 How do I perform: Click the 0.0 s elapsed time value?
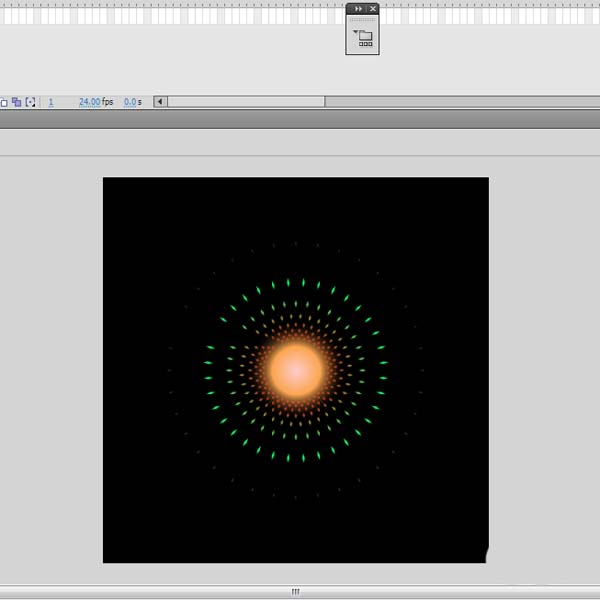click(x=130, y=102)
